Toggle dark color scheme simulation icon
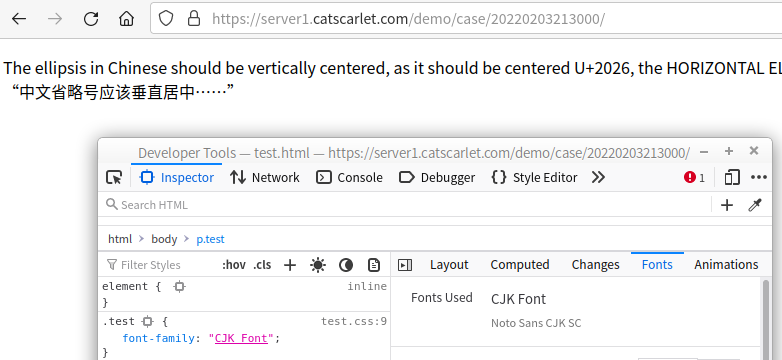 pyautogui.click(x=346, y=265)
